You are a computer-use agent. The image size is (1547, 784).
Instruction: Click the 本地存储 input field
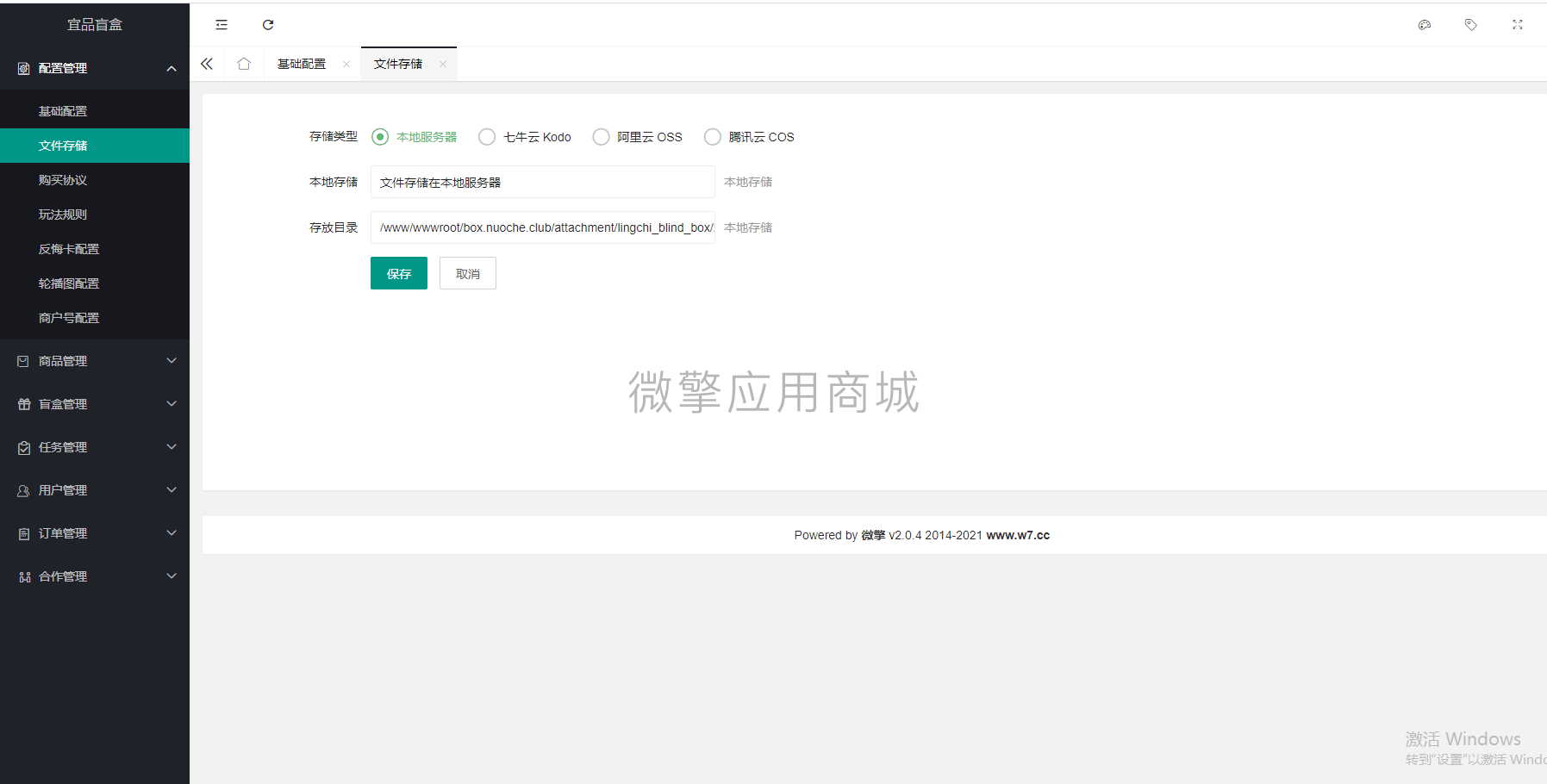point(543,182)
